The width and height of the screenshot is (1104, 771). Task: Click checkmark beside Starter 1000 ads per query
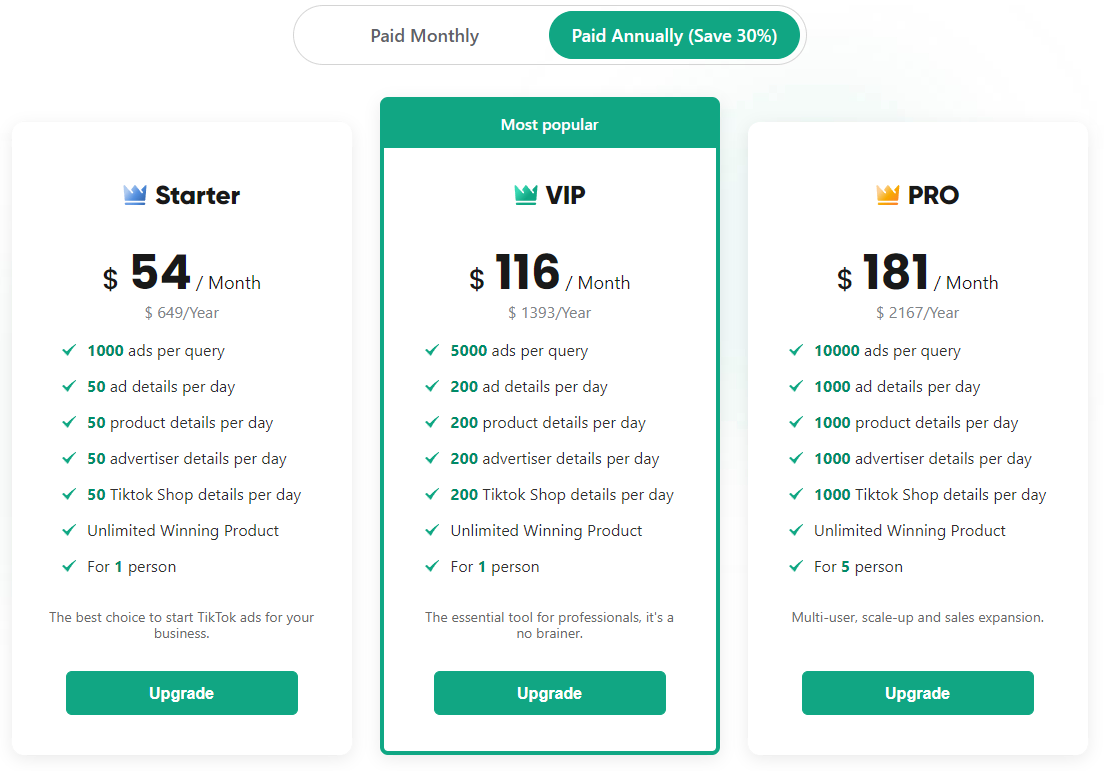coord(69,351)
